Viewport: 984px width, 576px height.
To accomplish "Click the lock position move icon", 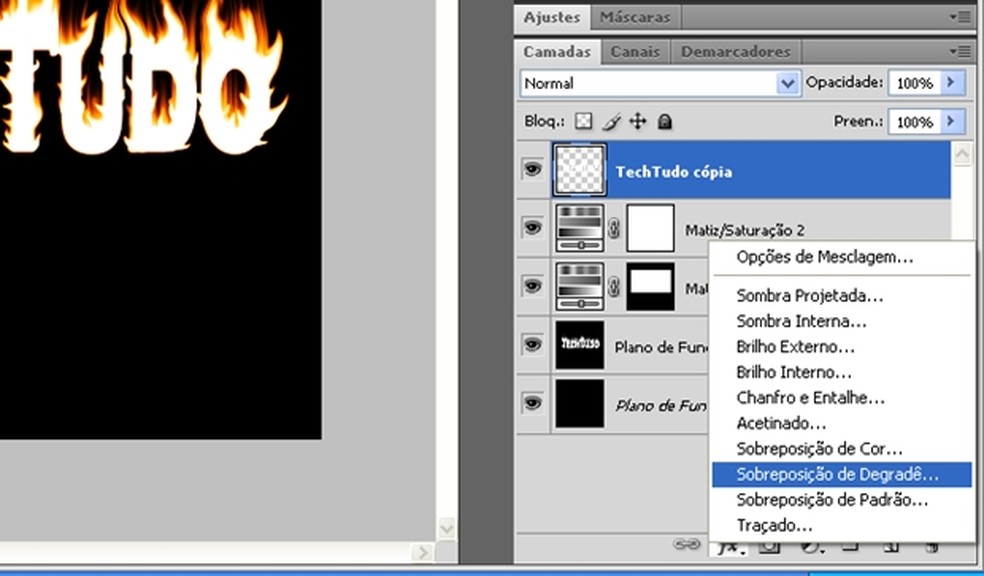I will [638, 121].
